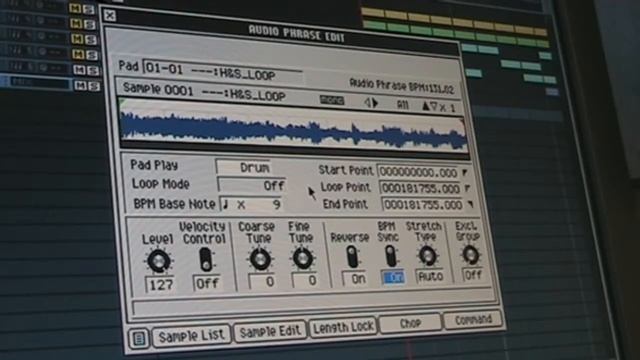640x360 pixels.
Task: Toggle the Reverse switch
Action: (352, 257)
